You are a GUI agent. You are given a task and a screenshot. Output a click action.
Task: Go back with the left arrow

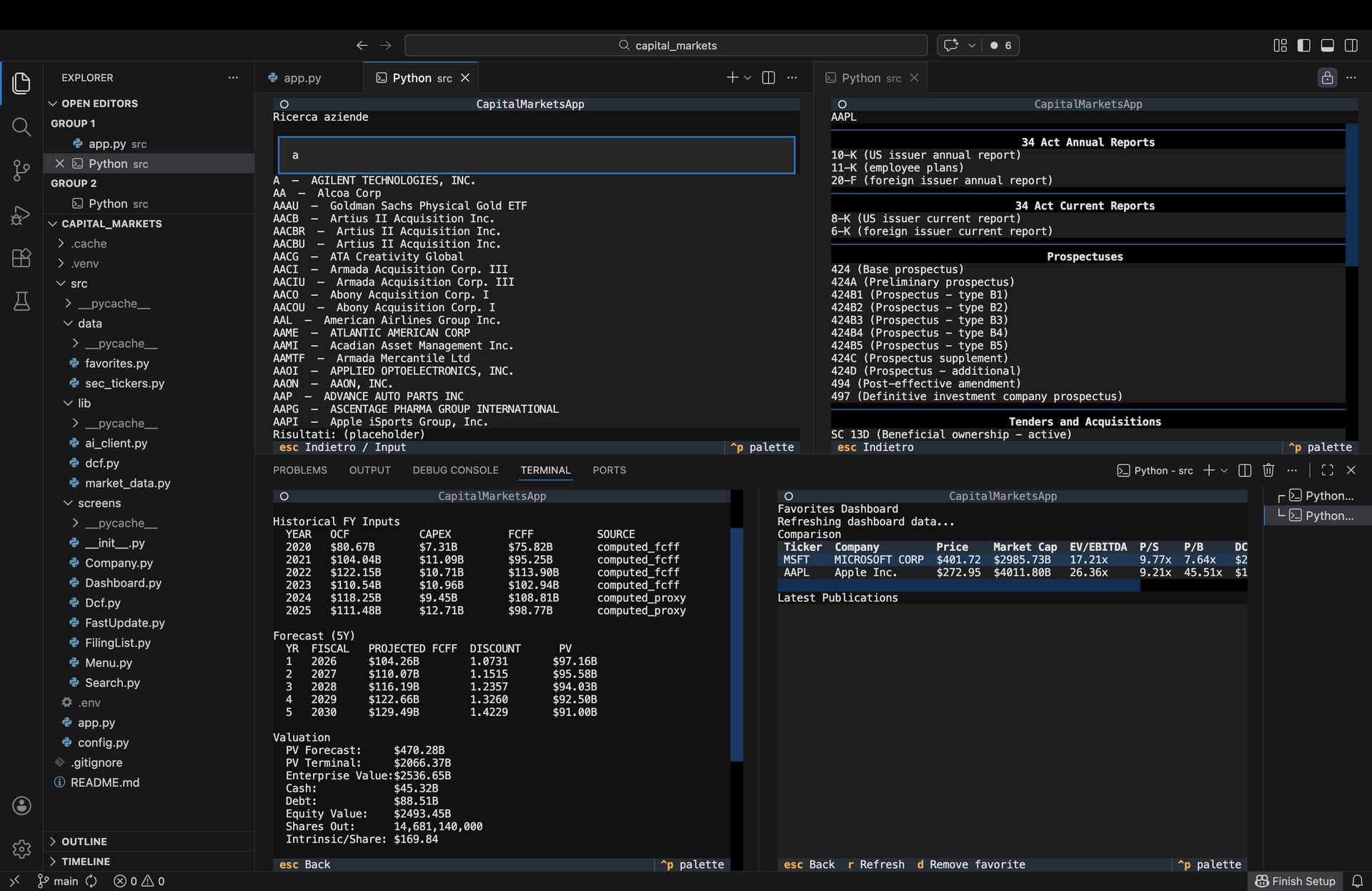[362, 45]
